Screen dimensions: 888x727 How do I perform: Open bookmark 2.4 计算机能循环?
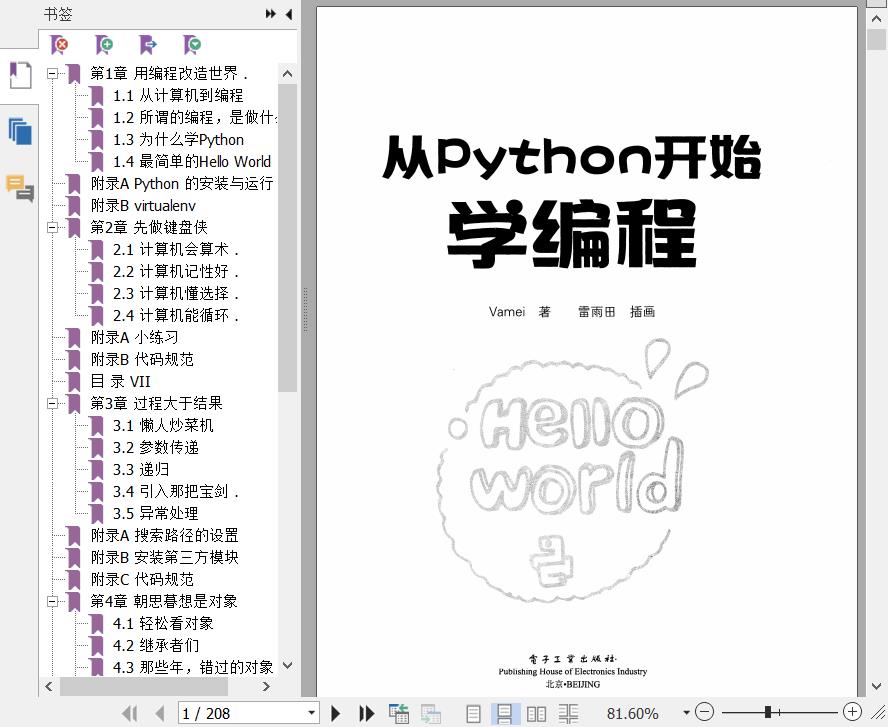tap(176, 316)
